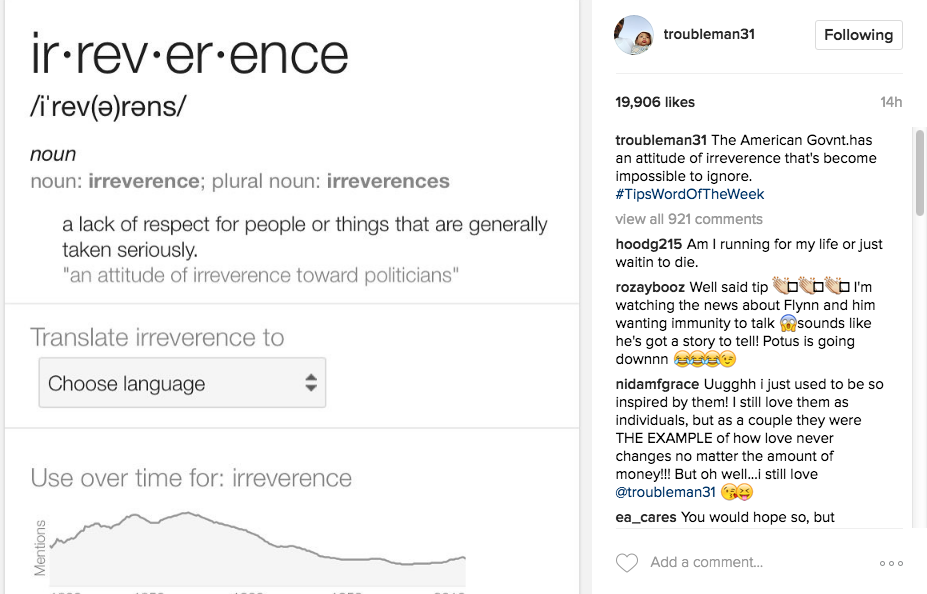The height and width of the screenshot is (594, 927).
Task: Toggle the Following button
Action: click(x=858, y=35)
